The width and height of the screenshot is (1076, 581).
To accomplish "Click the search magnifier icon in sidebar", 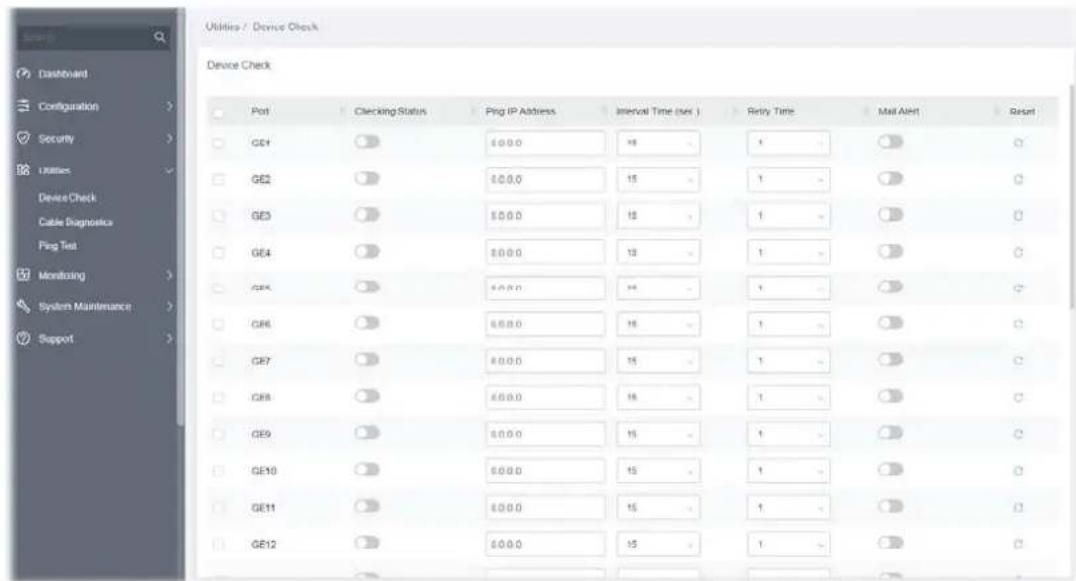I will [x=160, y=37].
